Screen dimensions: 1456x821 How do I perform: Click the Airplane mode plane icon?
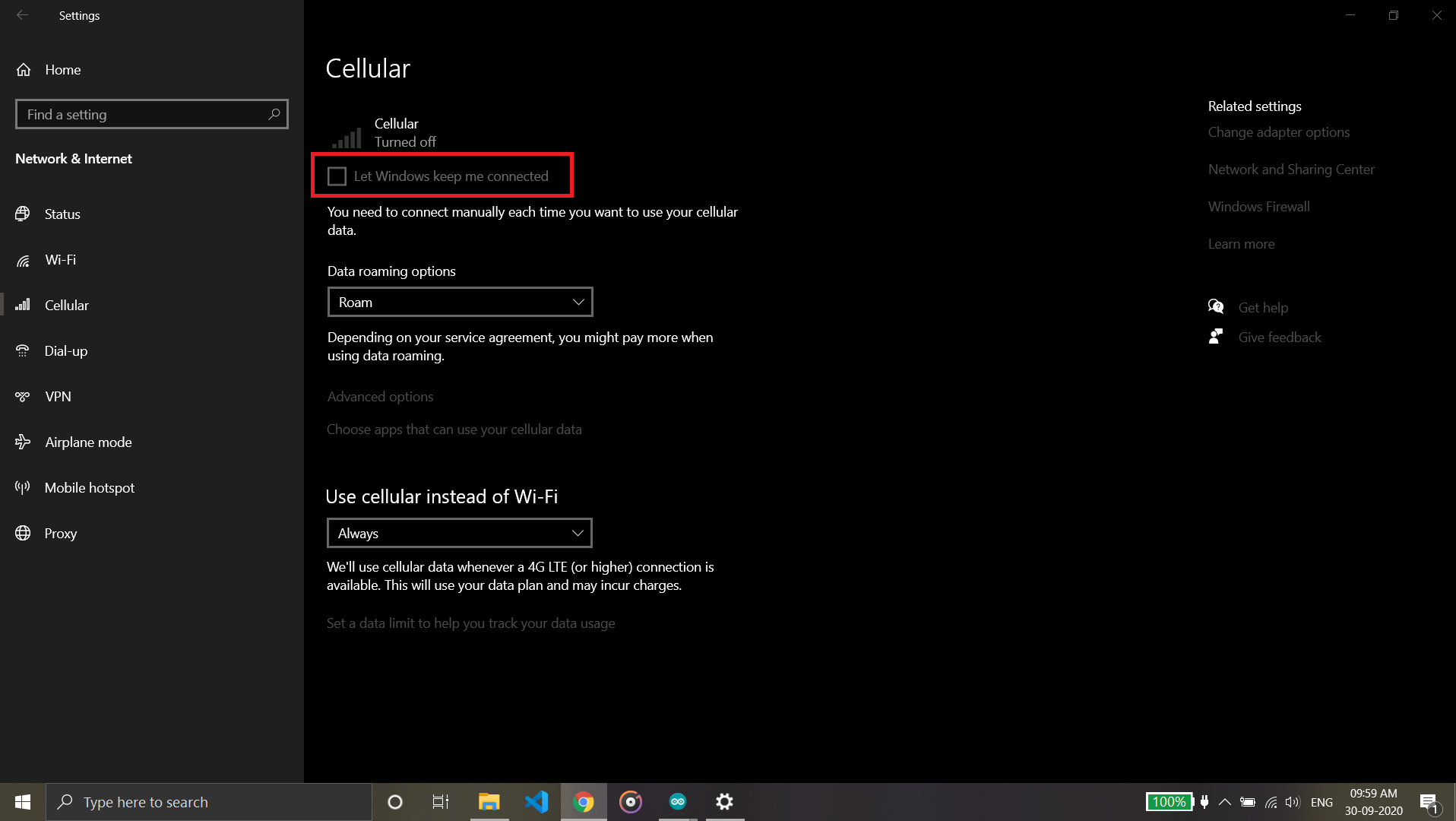coord(23,442)
